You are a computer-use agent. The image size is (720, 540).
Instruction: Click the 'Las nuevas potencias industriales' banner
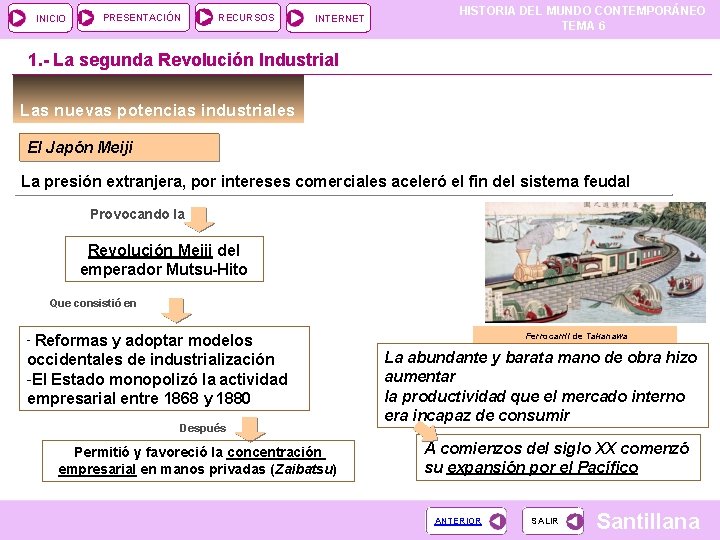click(158, 99)
